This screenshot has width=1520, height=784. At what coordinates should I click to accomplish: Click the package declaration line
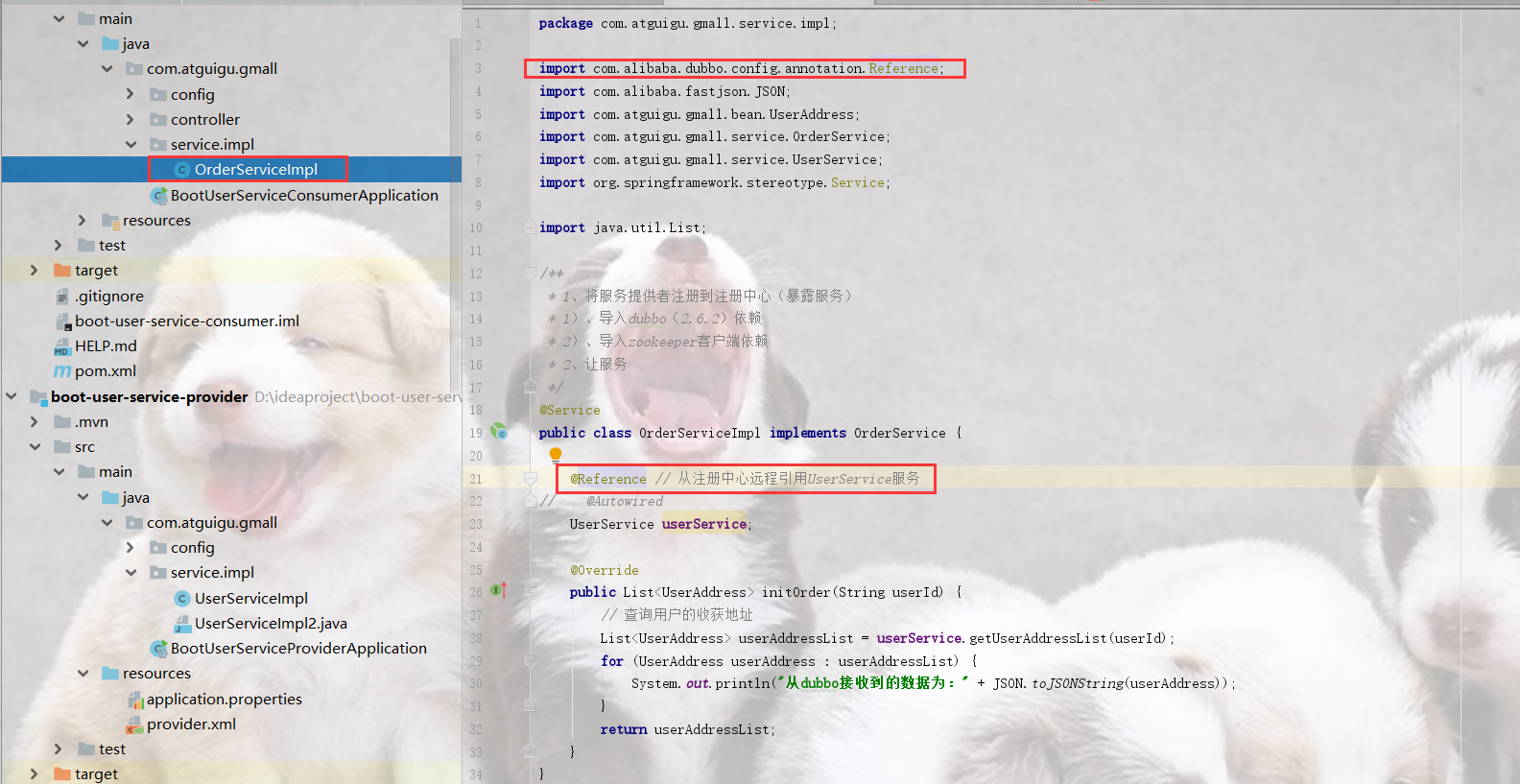click(687, 23)
